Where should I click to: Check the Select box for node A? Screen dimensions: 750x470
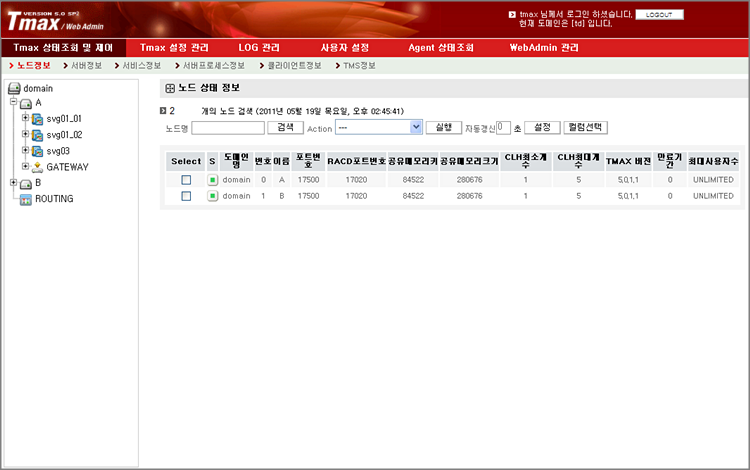[186, 180]
